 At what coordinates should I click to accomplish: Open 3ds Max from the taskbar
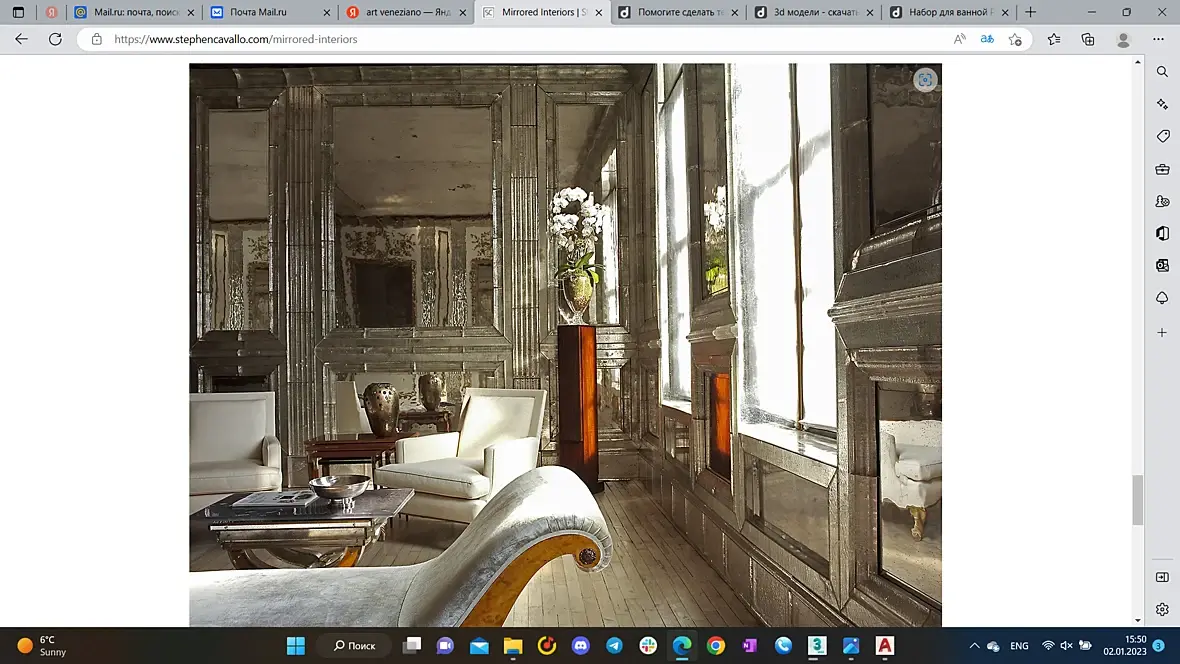pos(817,645)
